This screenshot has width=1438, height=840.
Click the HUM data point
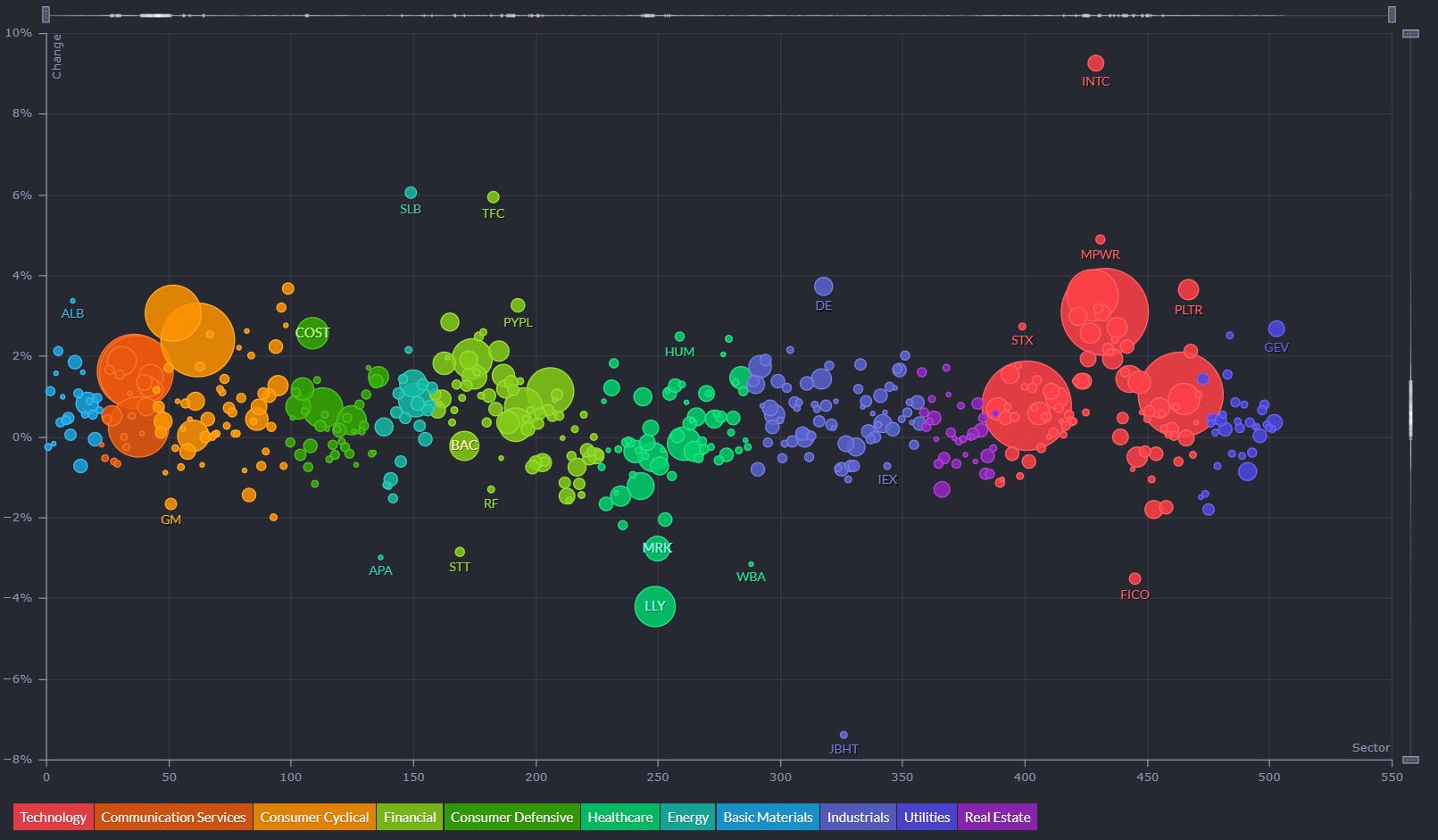tap(679, 337)
